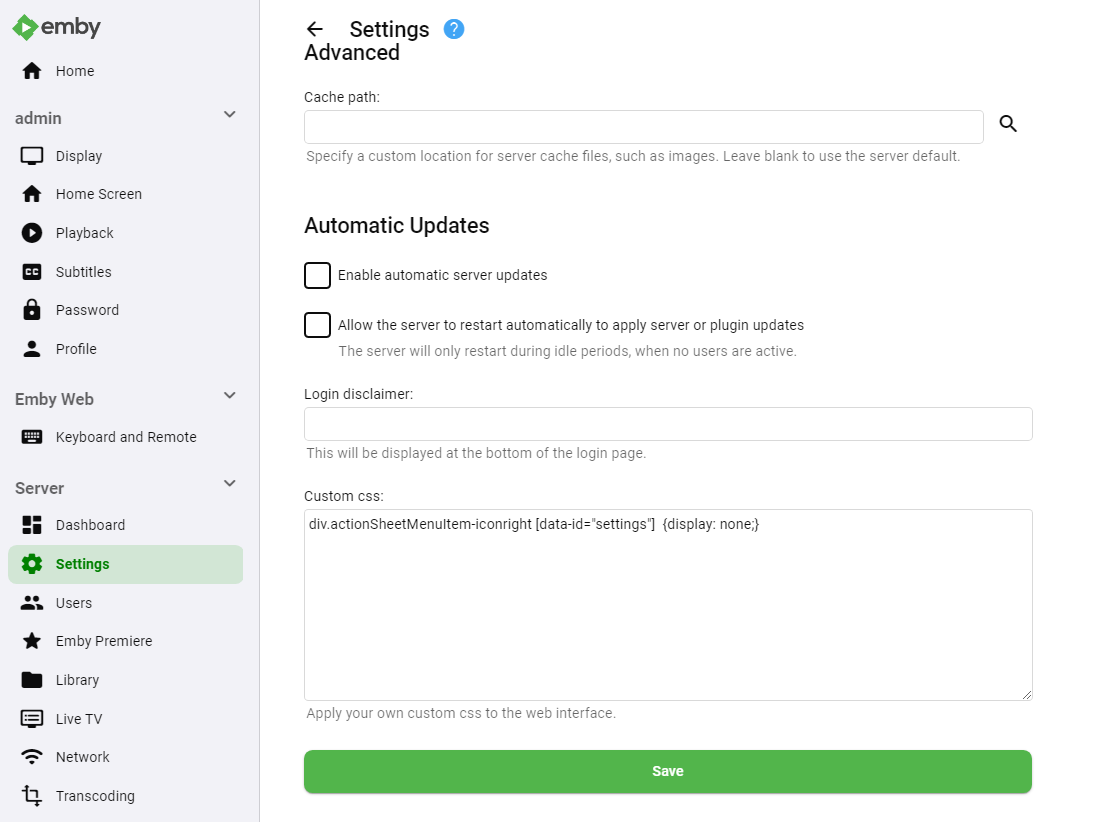The image size is (1100, 822).
Task: Click the Transcoding crop icon
Action: 32,796
